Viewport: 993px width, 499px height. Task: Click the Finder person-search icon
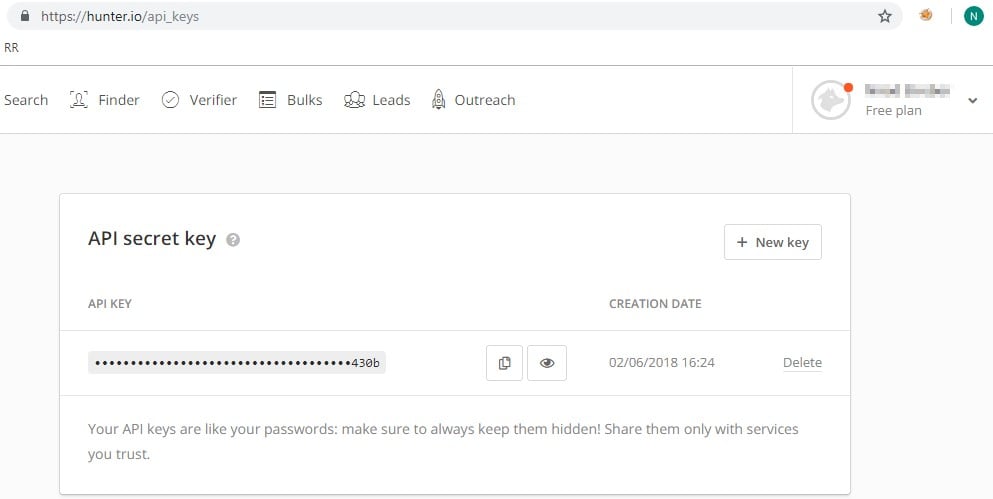79,100
